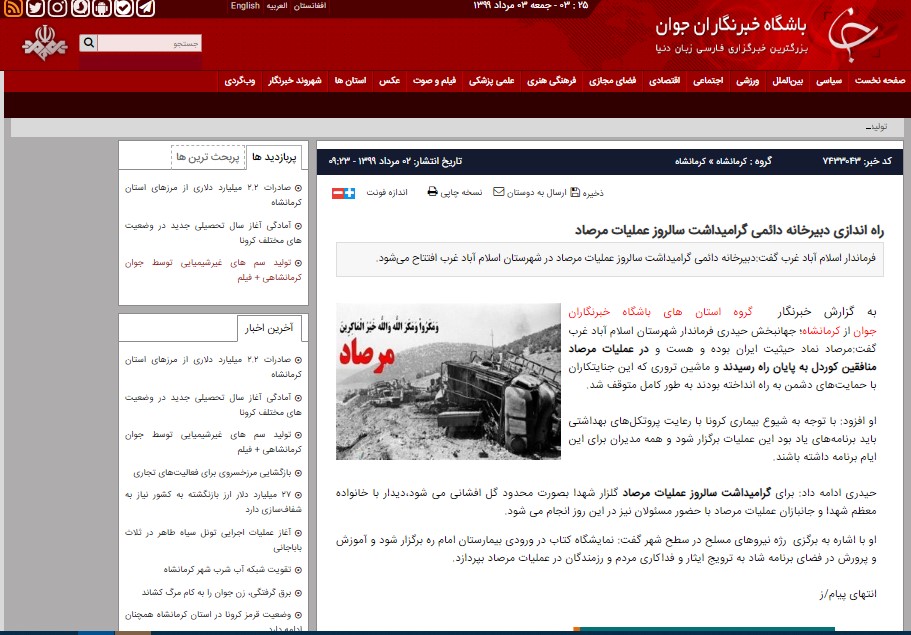Image resolution: width=911 pixels, height=635 pixels.
Task: Open the مرصاد article photo
Action: point(449,382)
